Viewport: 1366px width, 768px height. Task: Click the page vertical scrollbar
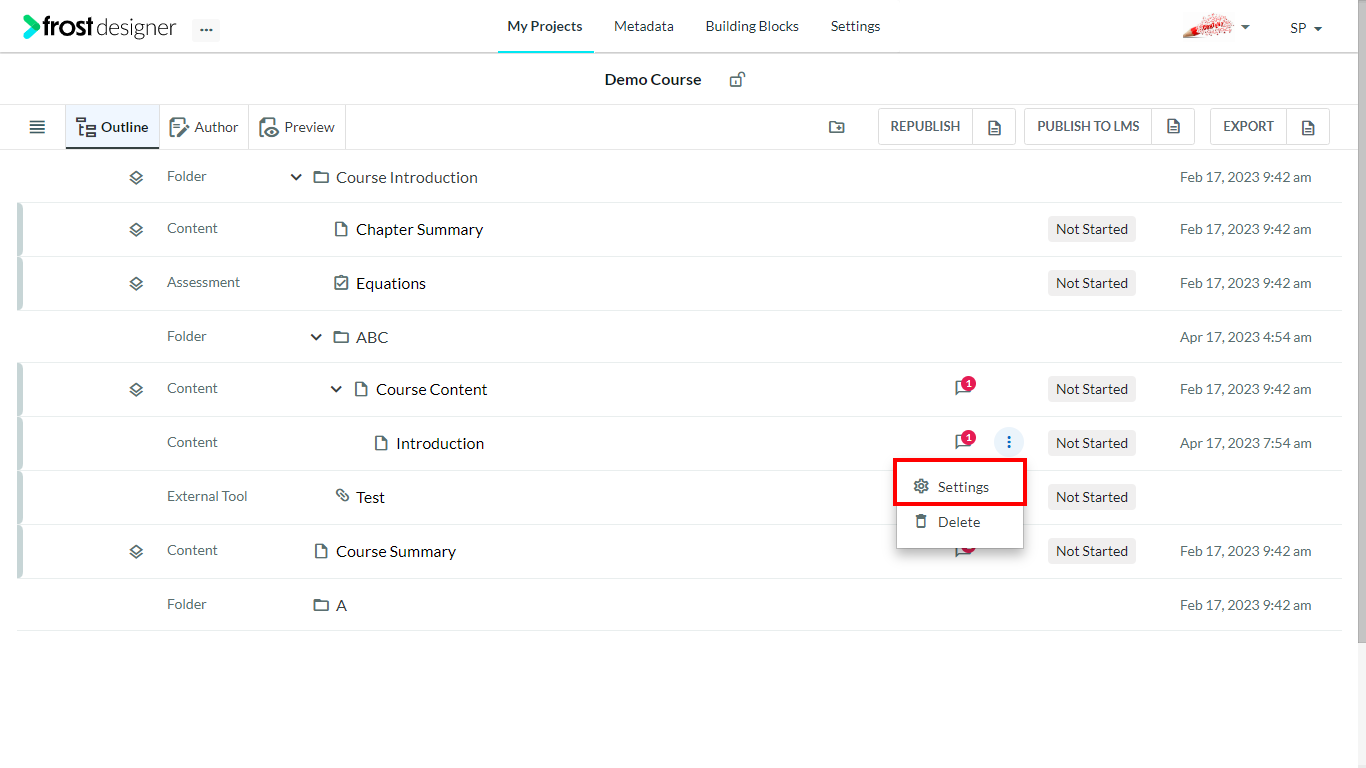(x=1361, y=320)
